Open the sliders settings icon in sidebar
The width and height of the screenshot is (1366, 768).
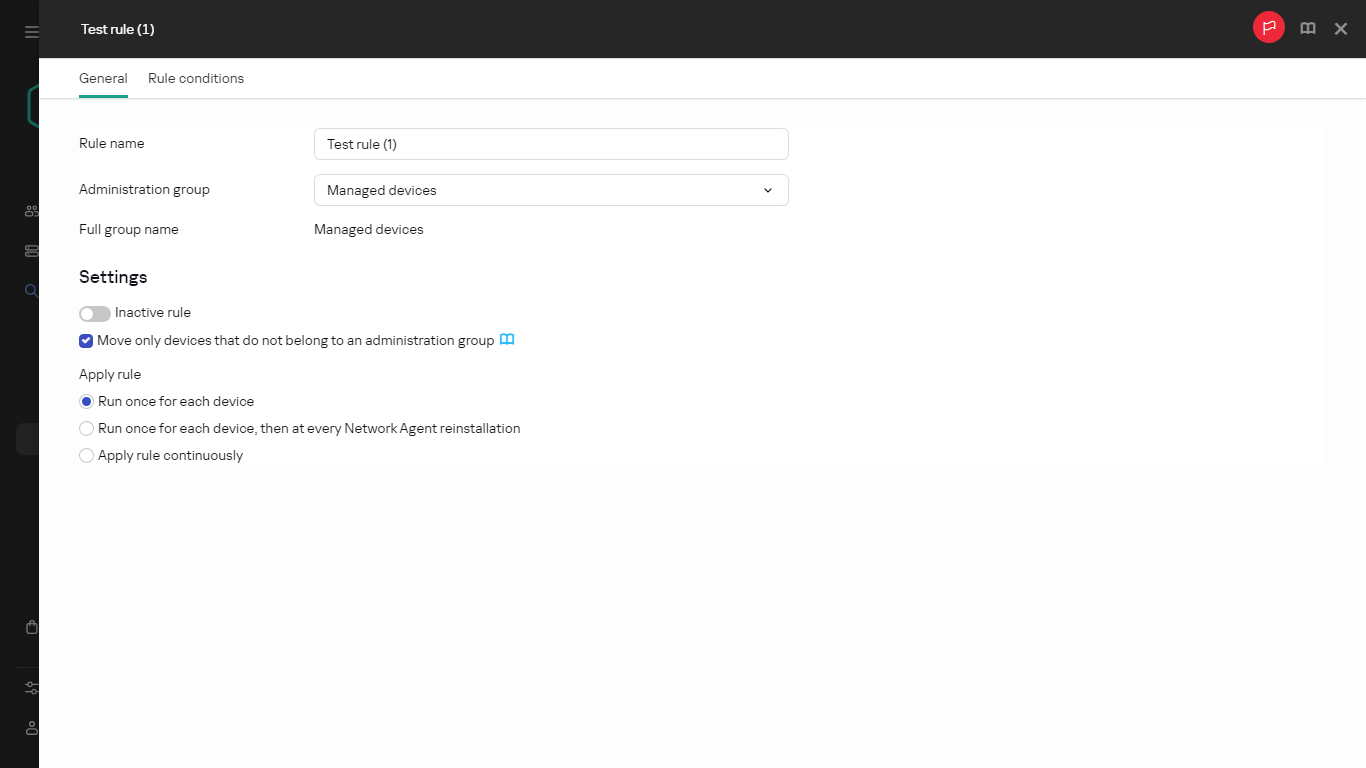(32, 688)
